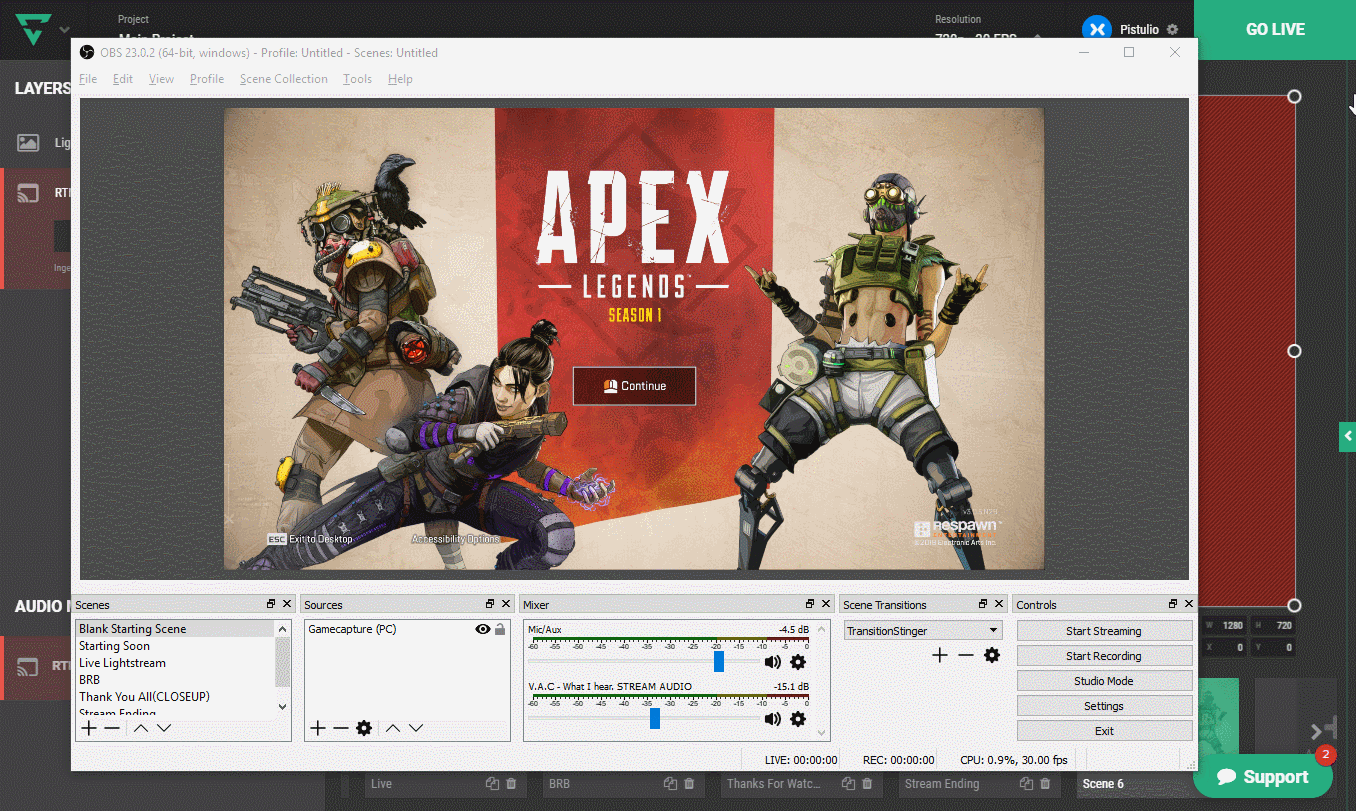This screenshot has height=811, width=1356.
Task: Open the Scene Collection menu
Action: pyautogui.click(x=284, y=79)
